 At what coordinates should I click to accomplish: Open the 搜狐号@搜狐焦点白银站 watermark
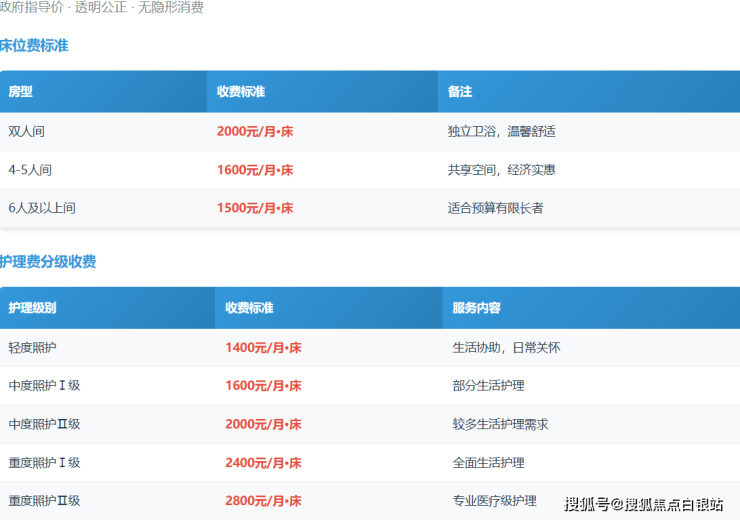click(x=644, y=504)
